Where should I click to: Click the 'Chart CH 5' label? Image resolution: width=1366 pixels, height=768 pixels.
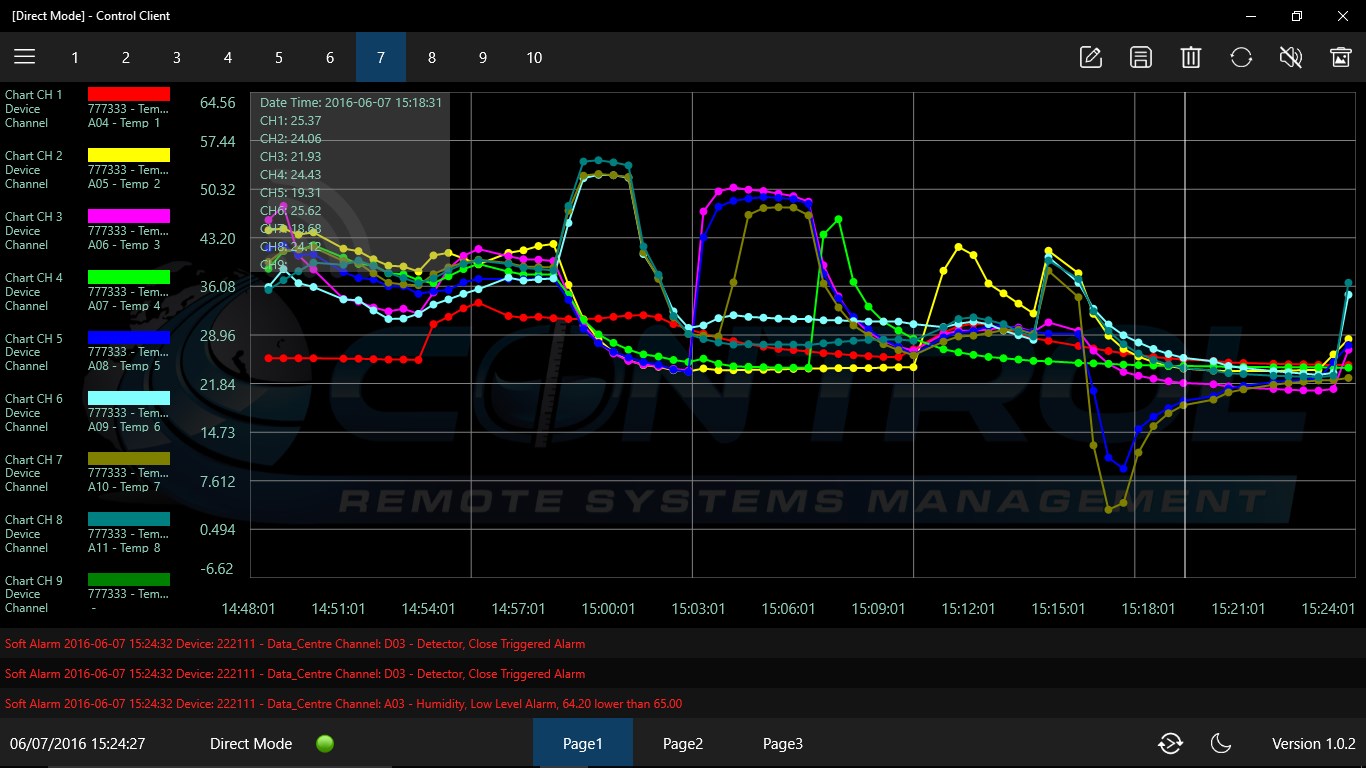[34, 338]
